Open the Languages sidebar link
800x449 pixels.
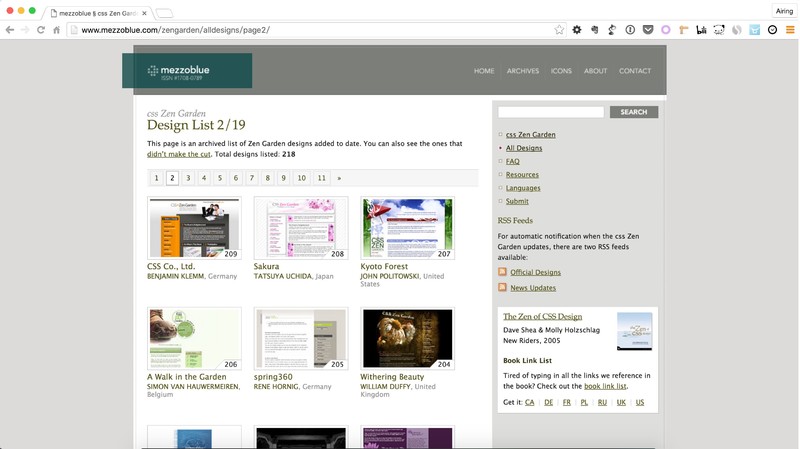pyautogui.click(x=523, y=188)
